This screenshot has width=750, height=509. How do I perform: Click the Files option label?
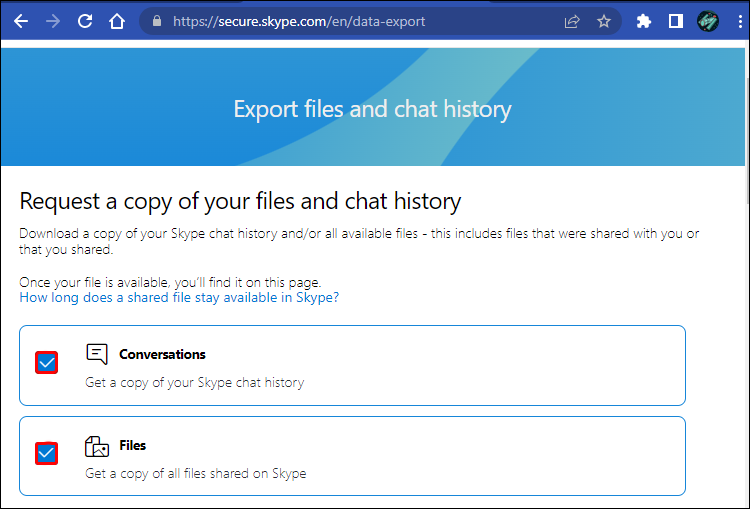coord(132,446)
